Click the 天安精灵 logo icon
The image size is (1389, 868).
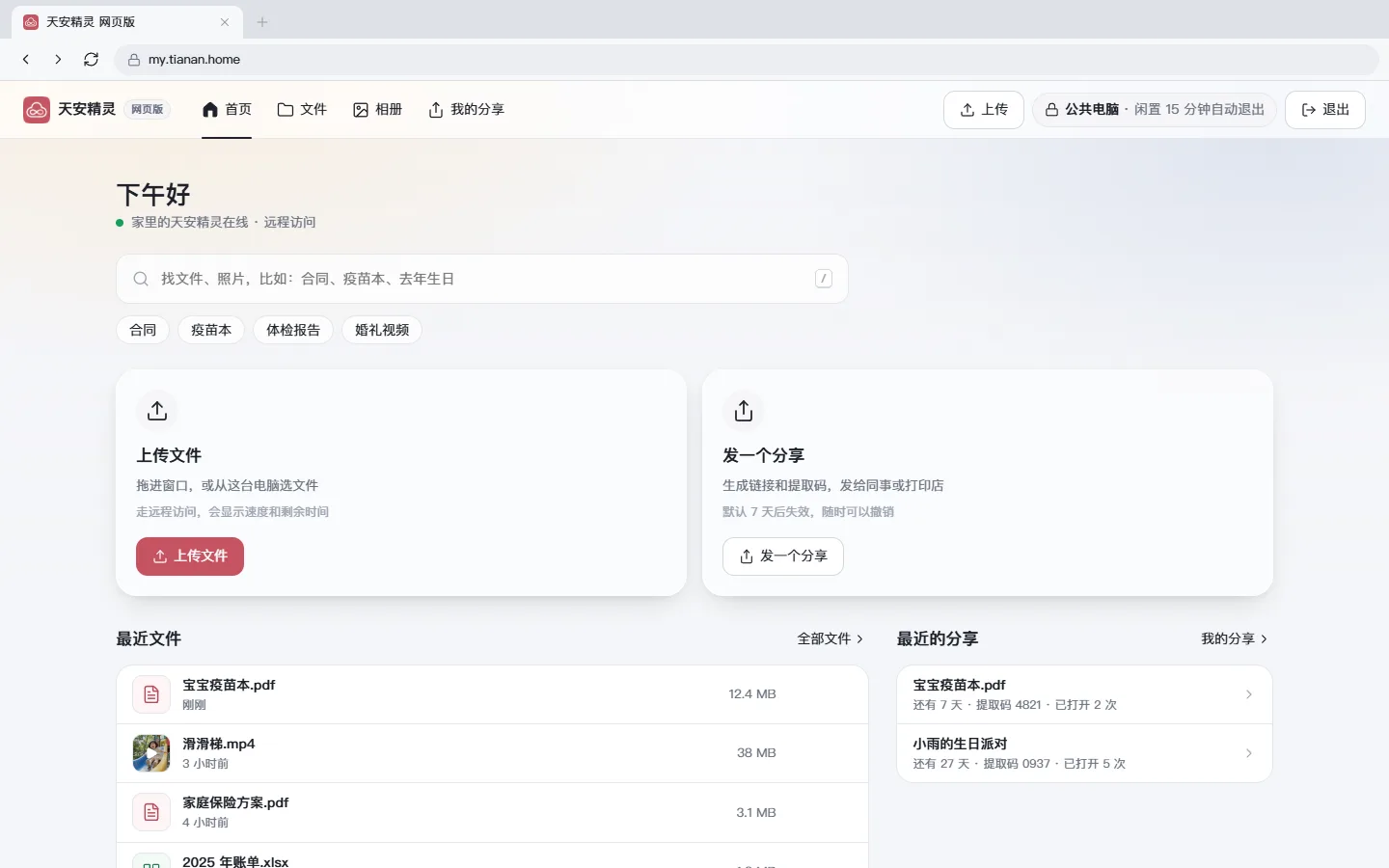click(37, 110)
